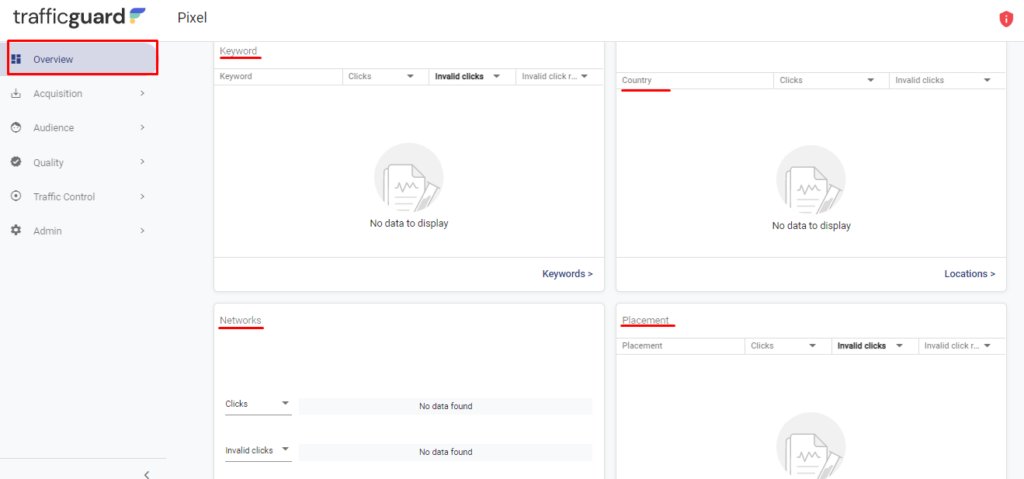Open Clicks dropdown in Keyword table
Screen dimensions: 1024x479
pyautogui.click(x=410, y=76)
